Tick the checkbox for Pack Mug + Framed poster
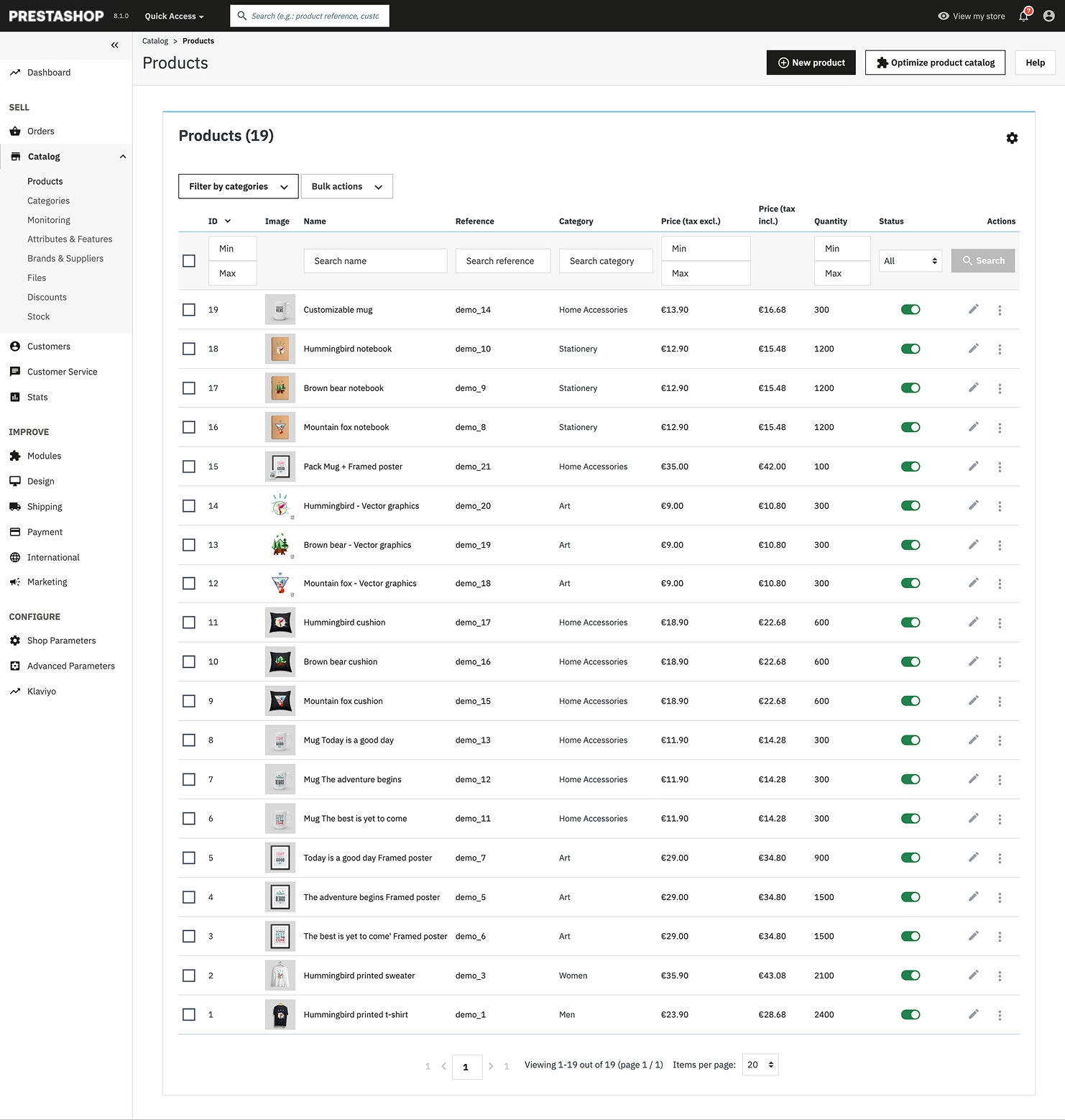Screen dimensions: 1065x1120 coord(189,467)
